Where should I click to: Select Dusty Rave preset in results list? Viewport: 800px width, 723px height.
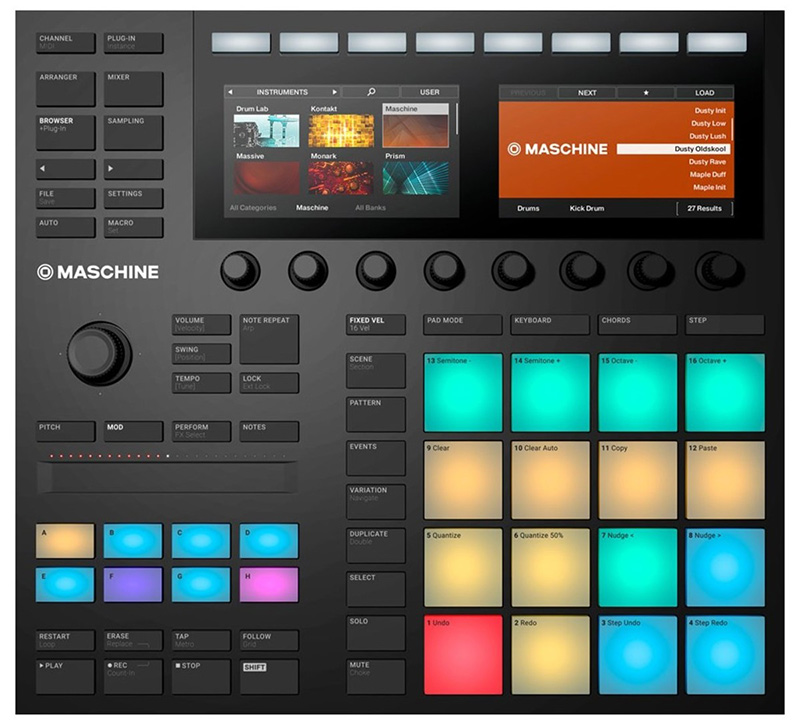click(707, 162)
